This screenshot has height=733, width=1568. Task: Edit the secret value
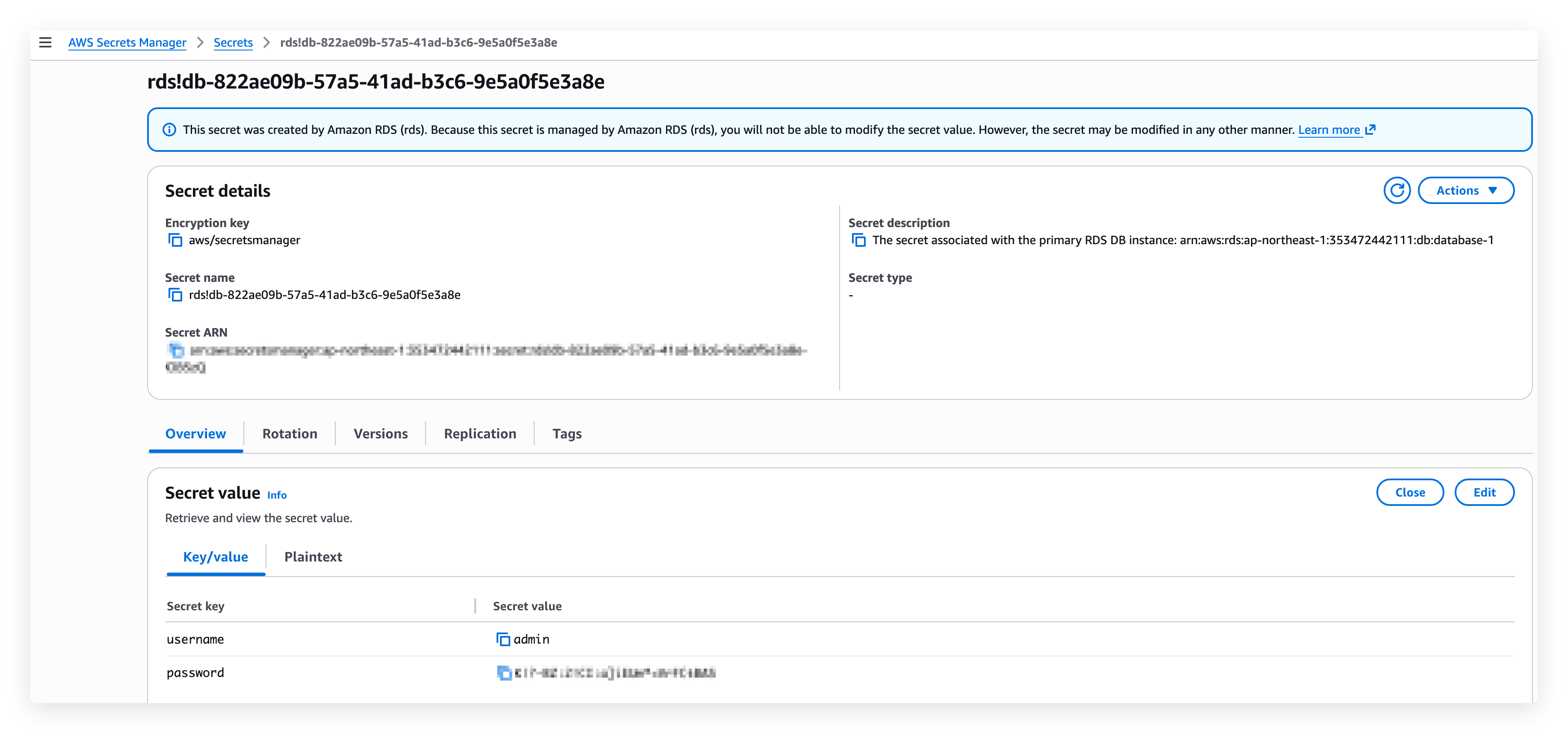[x=1485, y=492]
